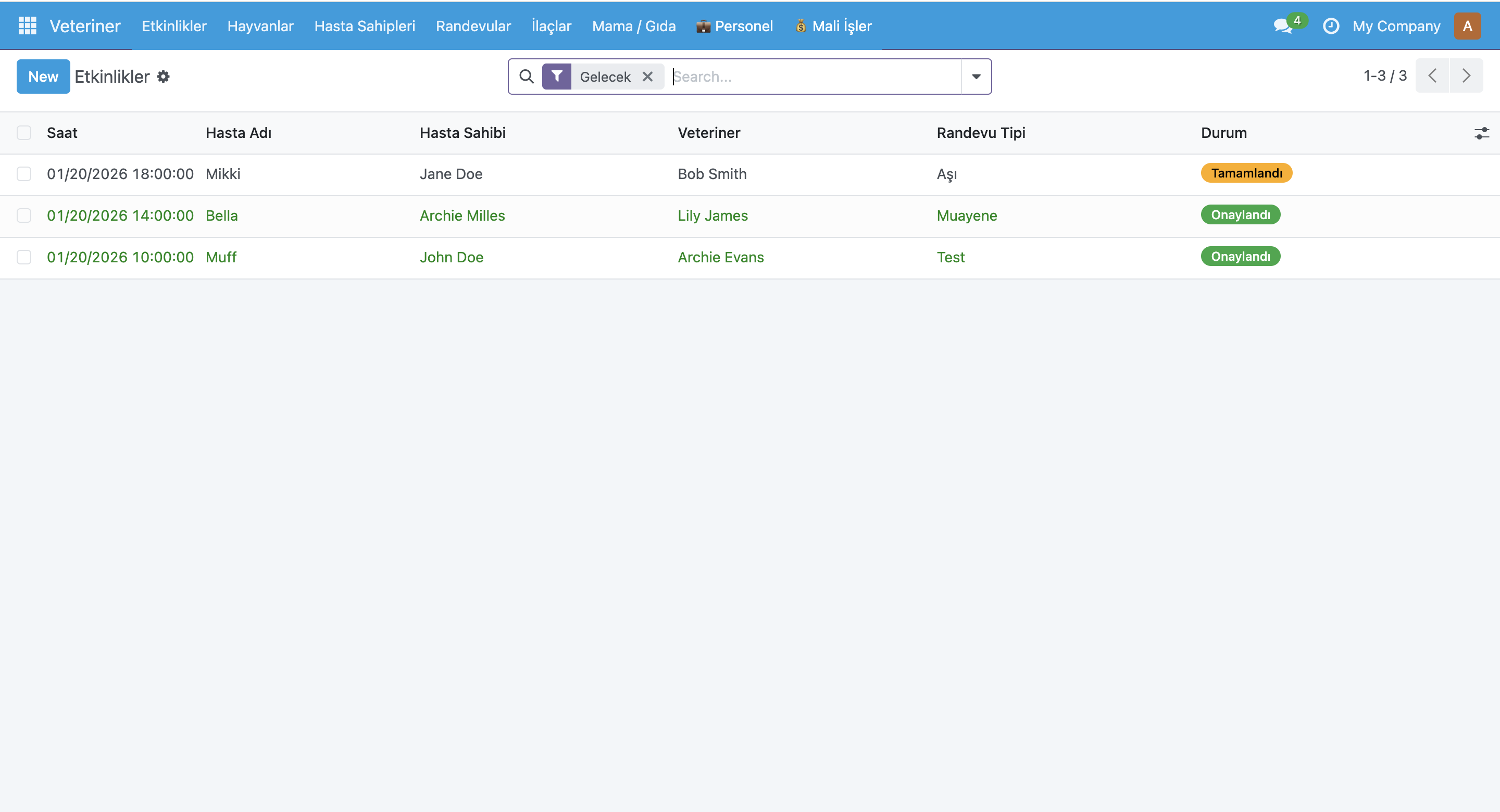Screen dimensions: 1500x812
Task: Click the gear icon next to Etkinlikler
Action: pyautogui.click(x=164, y=76)
